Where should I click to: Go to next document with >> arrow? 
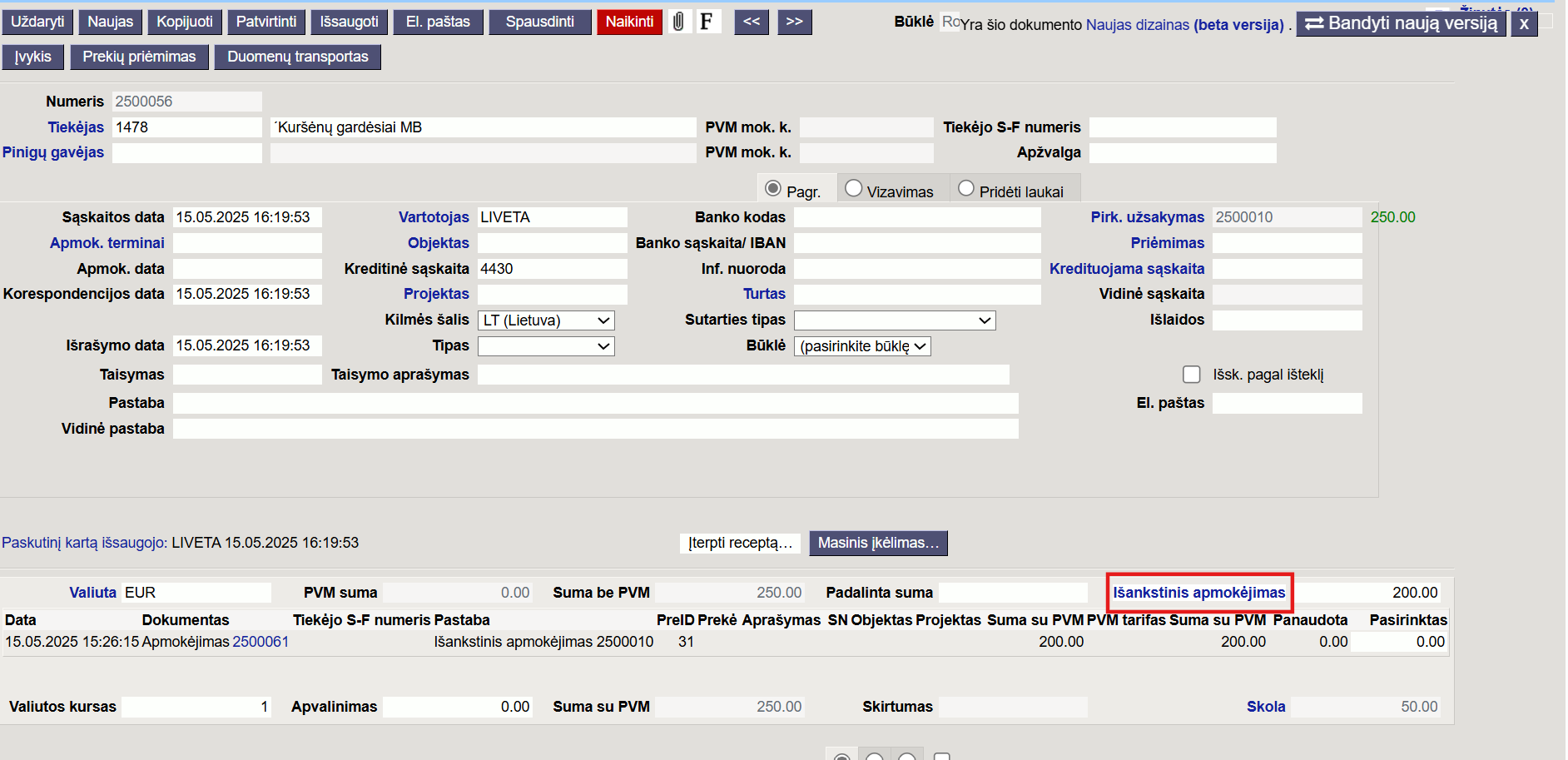[795, 22]
